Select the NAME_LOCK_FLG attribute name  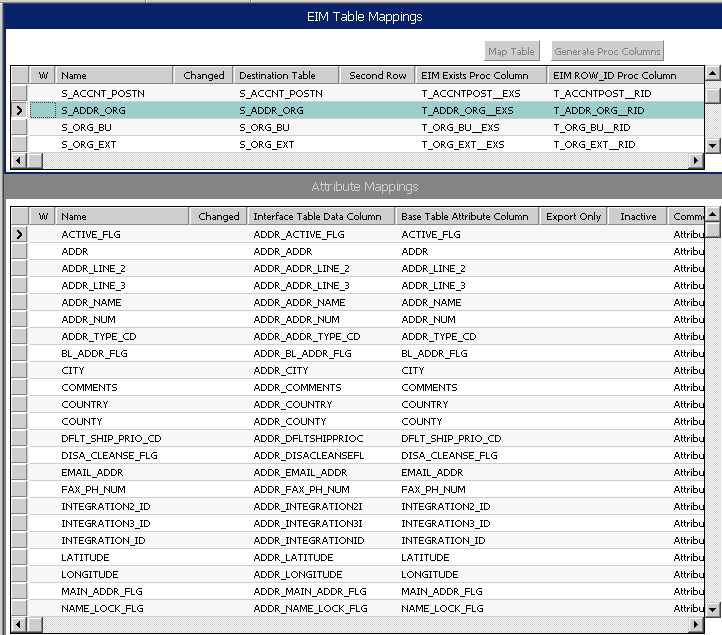[x=102, y=608]
